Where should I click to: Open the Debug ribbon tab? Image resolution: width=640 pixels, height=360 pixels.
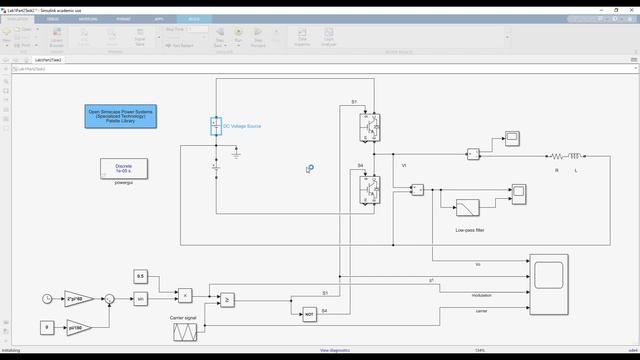(53, 19)
